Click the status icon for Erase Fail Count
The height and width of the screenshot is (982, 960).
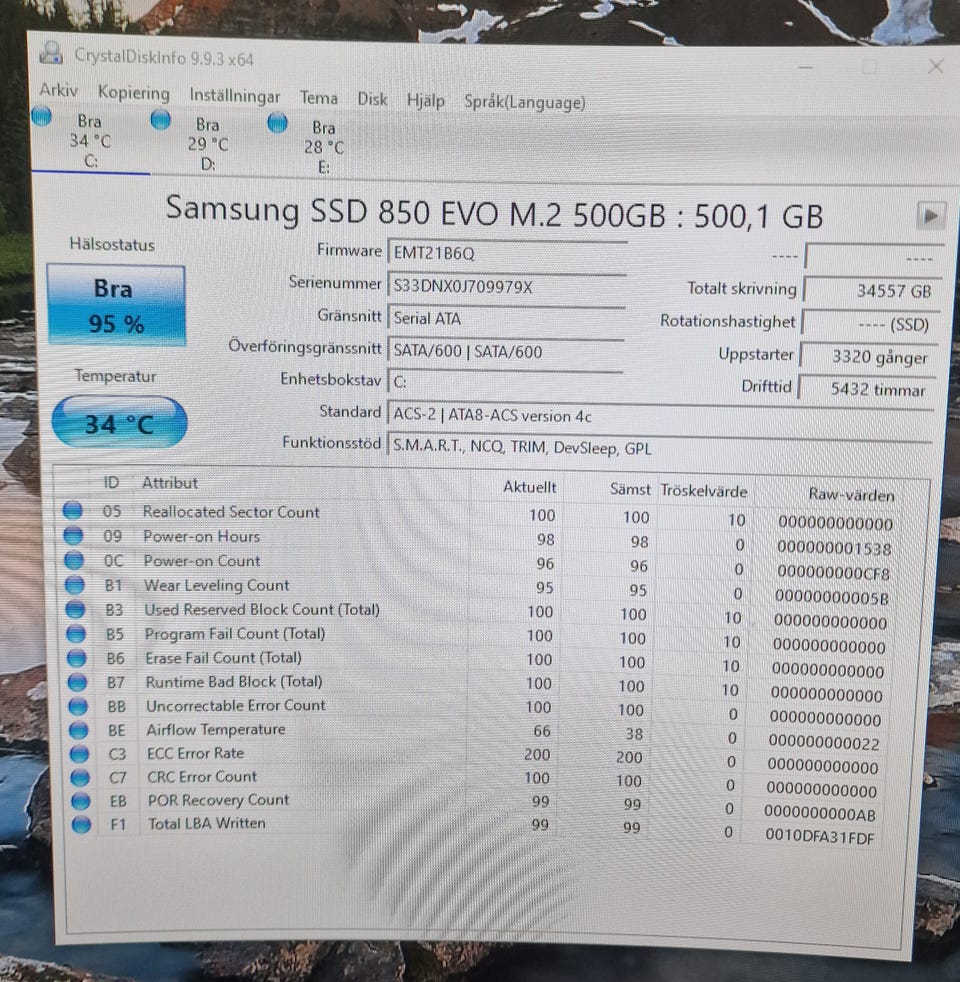76,658
